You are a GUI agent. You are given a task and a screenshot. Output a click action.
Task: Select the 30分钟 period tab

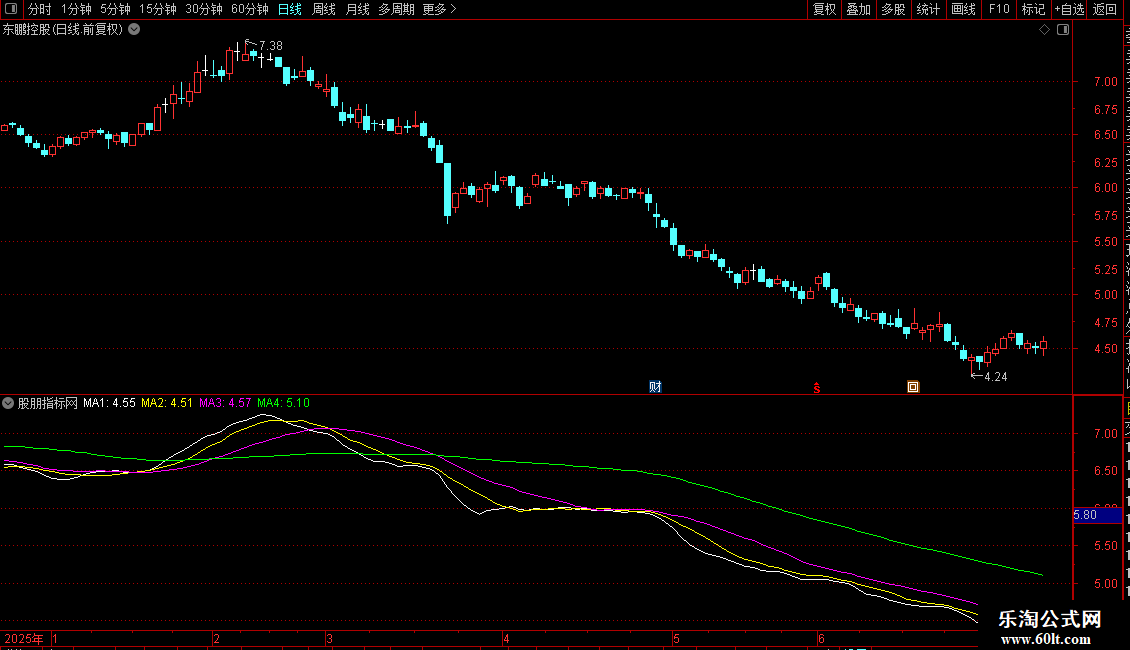pyautogui.click(x=204, y=9)
